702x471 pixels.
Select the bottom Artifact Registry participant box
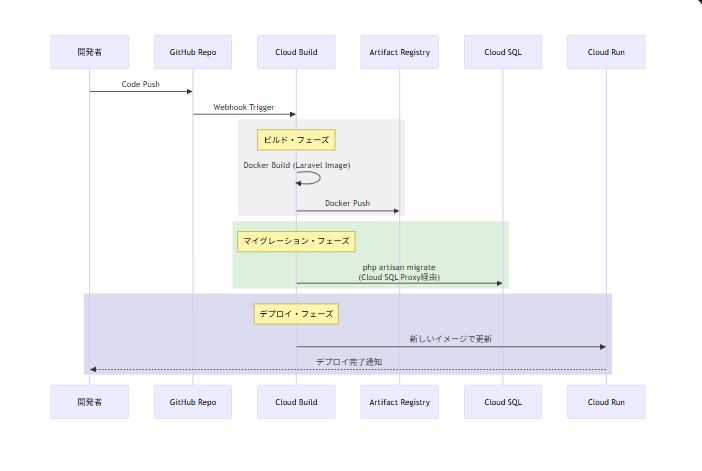coord(399,402)
